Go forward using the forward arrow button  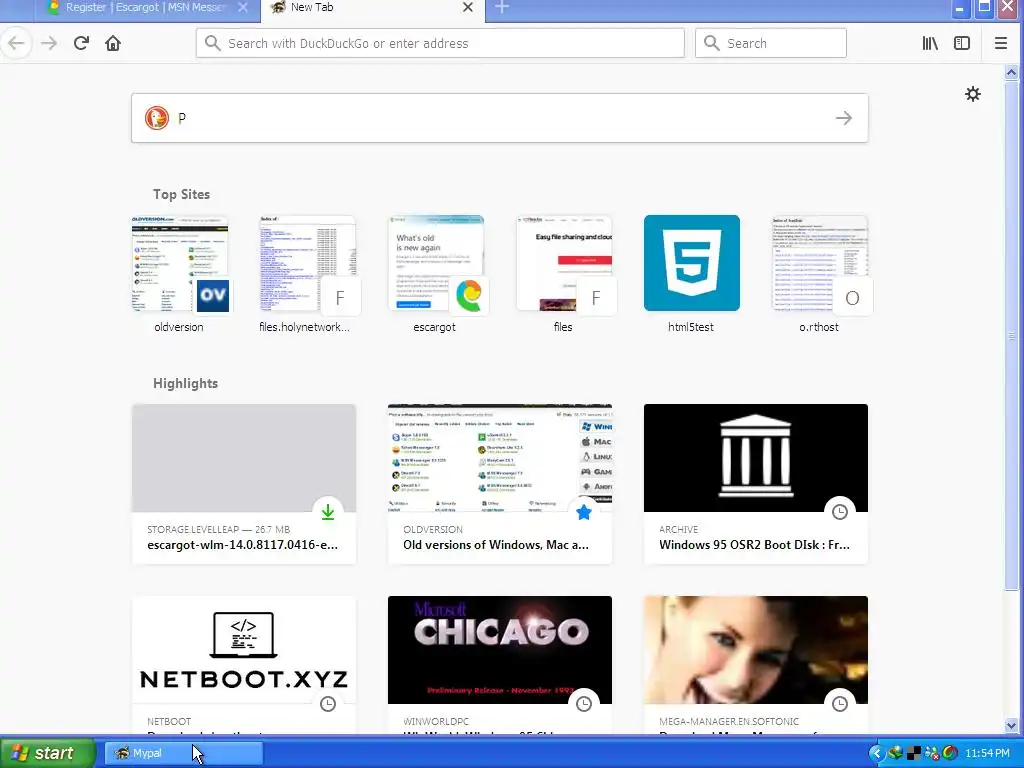49,43
